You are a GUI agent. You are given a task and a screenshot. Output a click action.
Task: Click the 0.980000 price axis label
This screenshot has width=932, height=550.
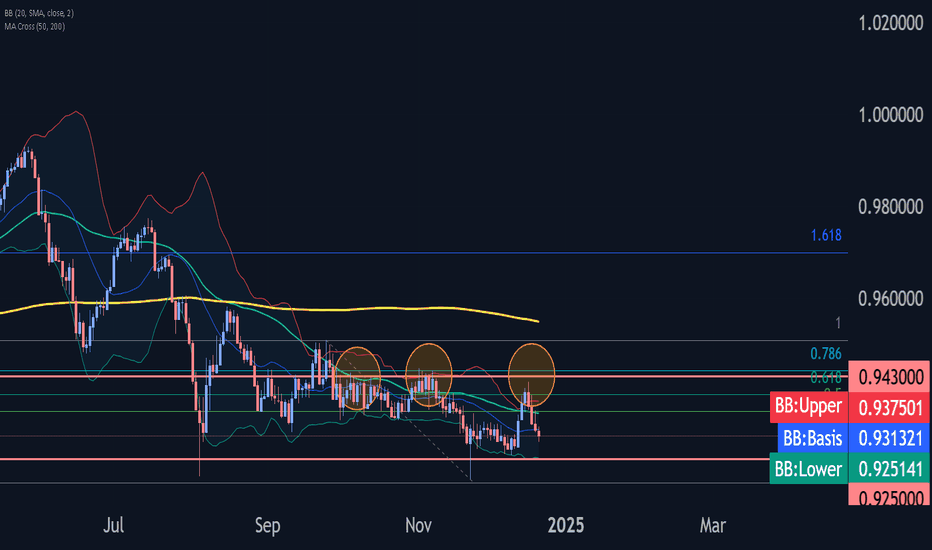coord(890,207)
